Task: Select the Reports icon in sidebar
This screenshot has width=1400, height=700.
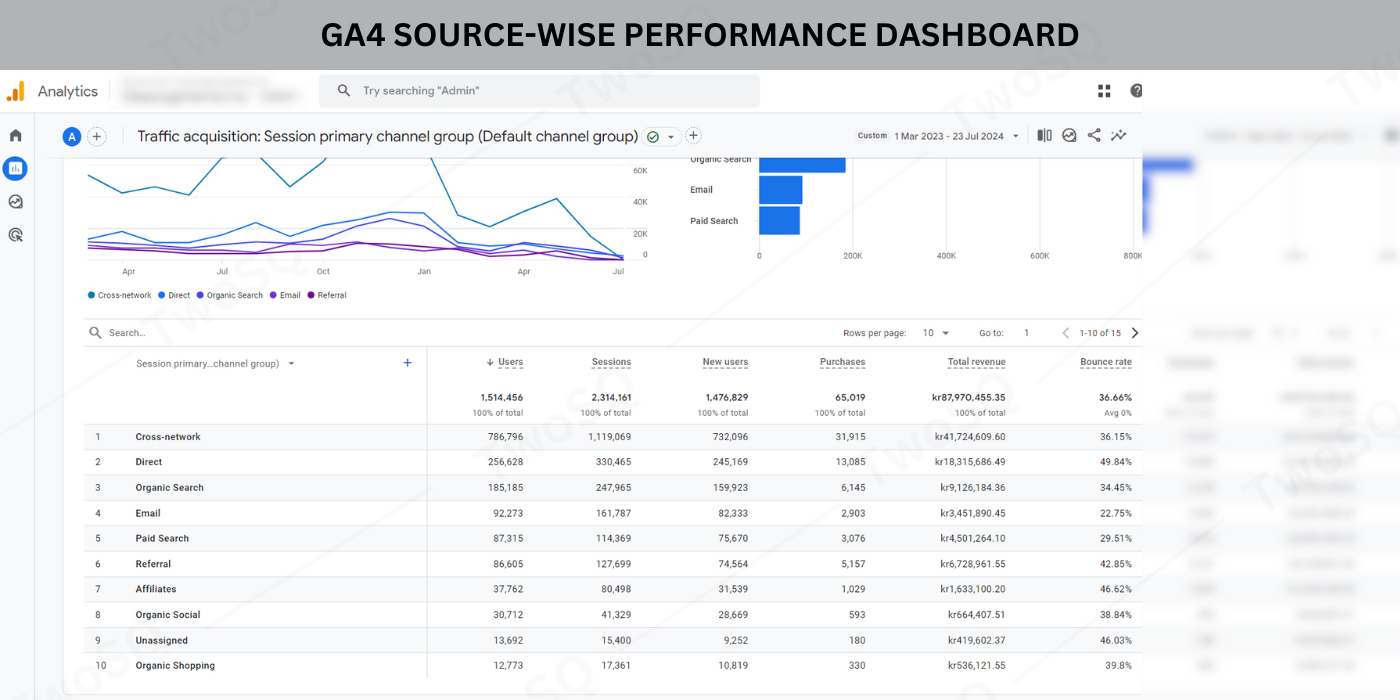Action: click(15, 168)
